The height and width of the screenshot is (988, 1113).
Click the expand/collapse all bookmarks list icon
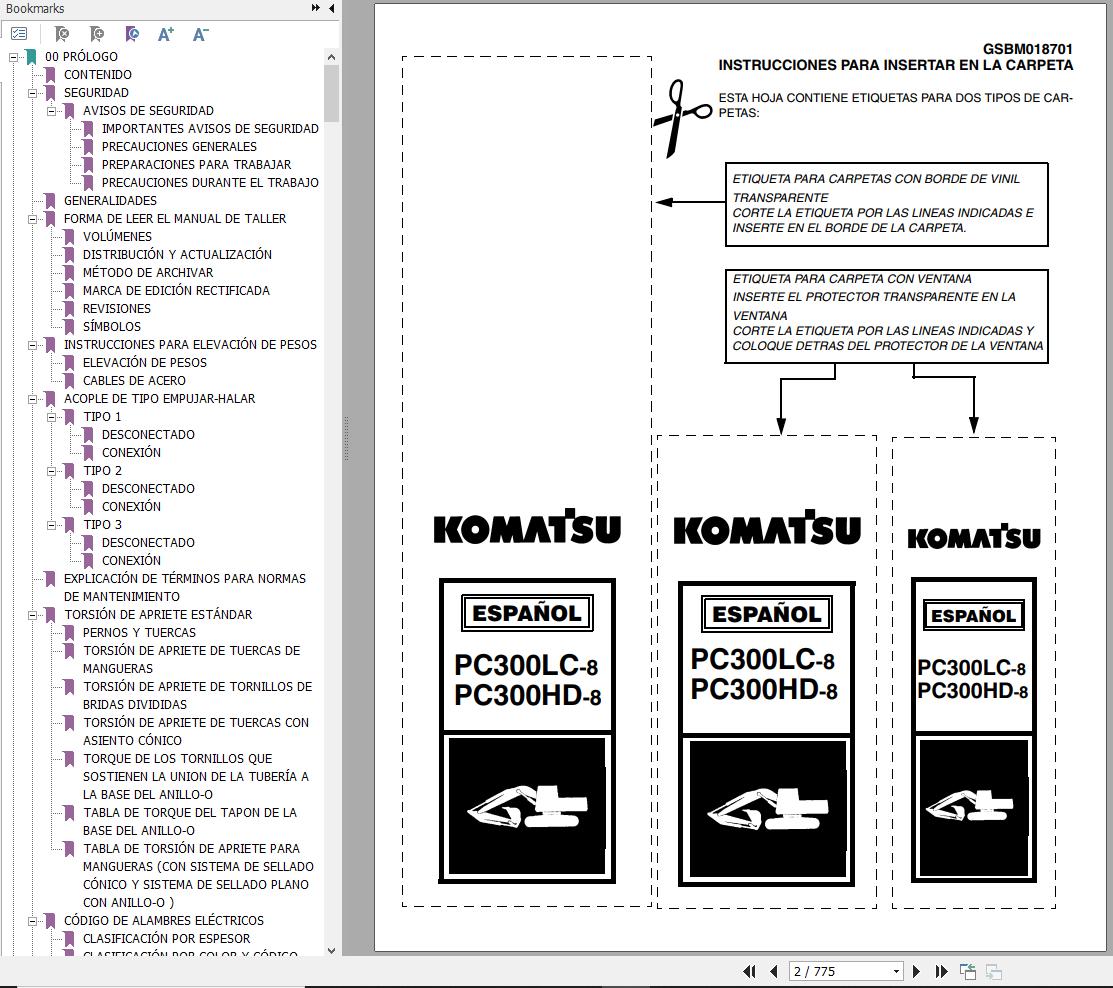(19, 33)
